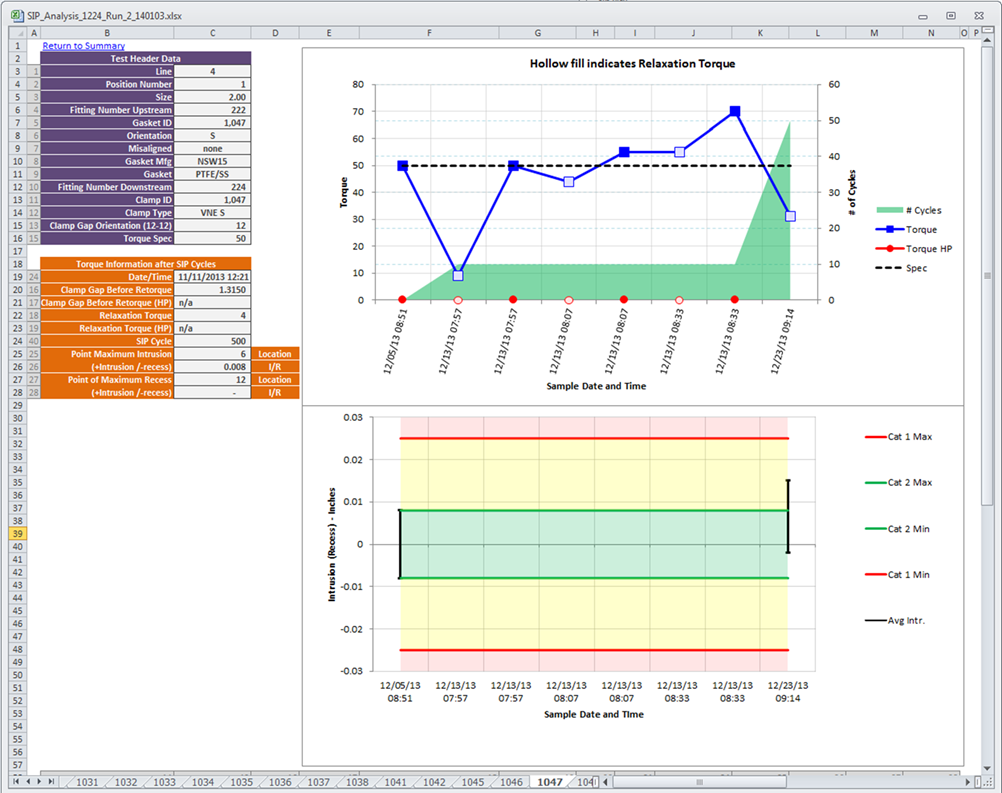Select the Size value 2.00 cell
Screen dimensions: 1002x793
click(212, 97)
